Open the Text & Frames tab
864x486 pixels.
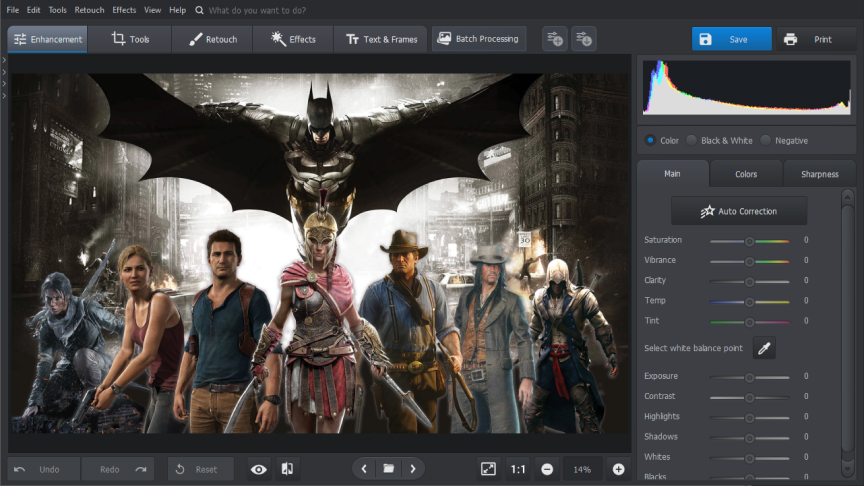point(381,39)
